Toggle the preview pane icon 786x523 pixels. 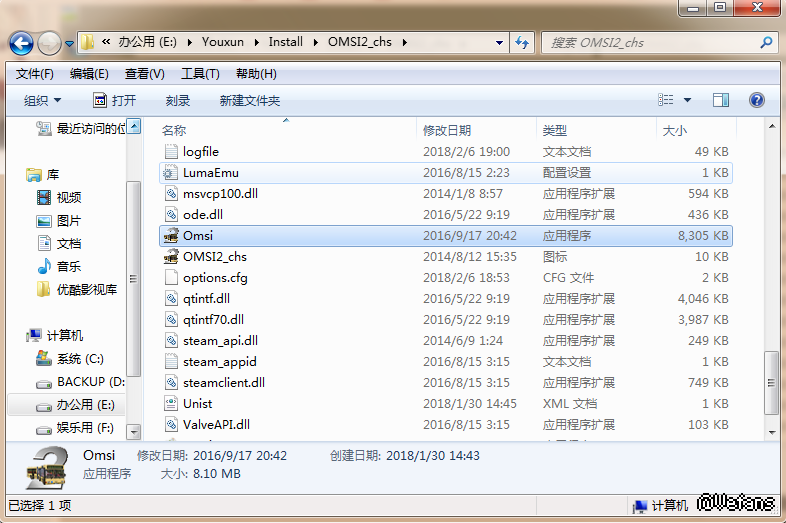click(721, 100)
